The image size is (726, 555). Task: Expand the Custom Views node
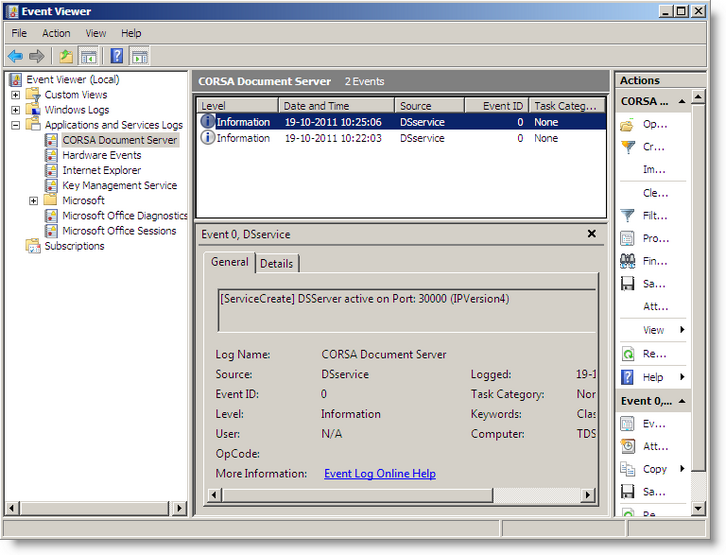(x=16, y=95)
